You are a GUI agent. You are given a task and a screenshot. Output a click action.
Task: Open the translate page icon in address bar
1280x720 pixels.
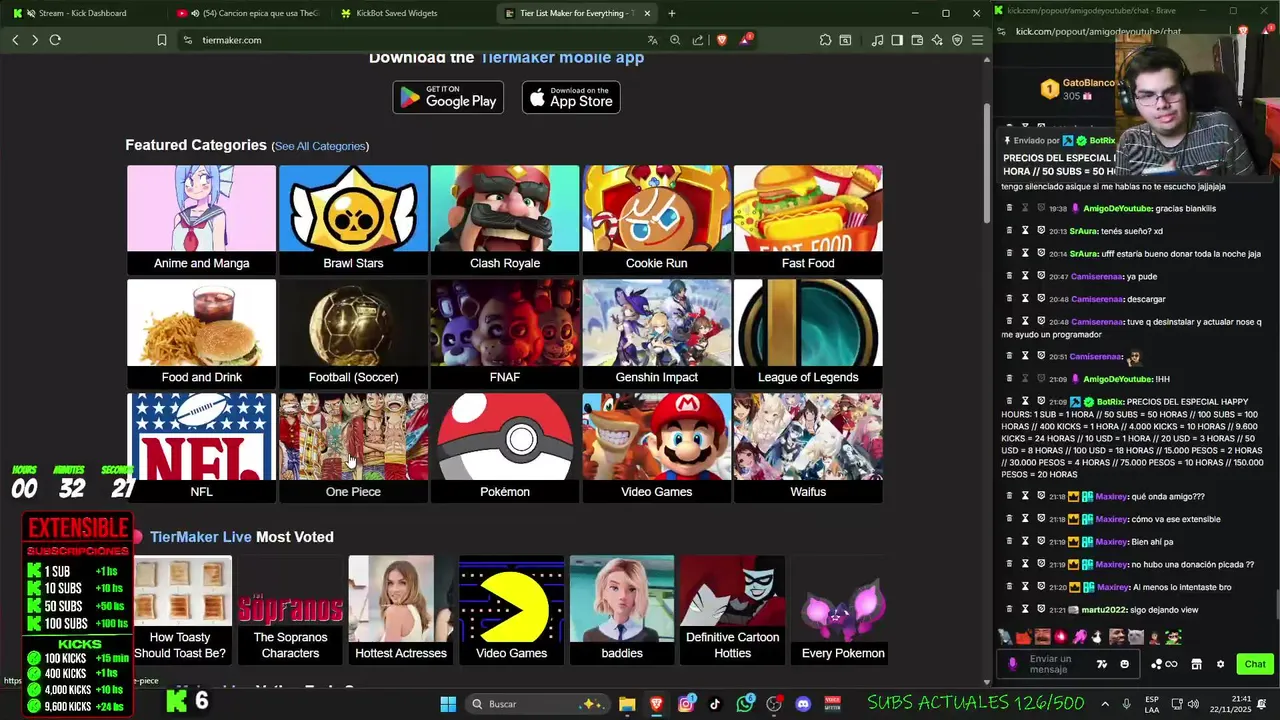[653, 40]
